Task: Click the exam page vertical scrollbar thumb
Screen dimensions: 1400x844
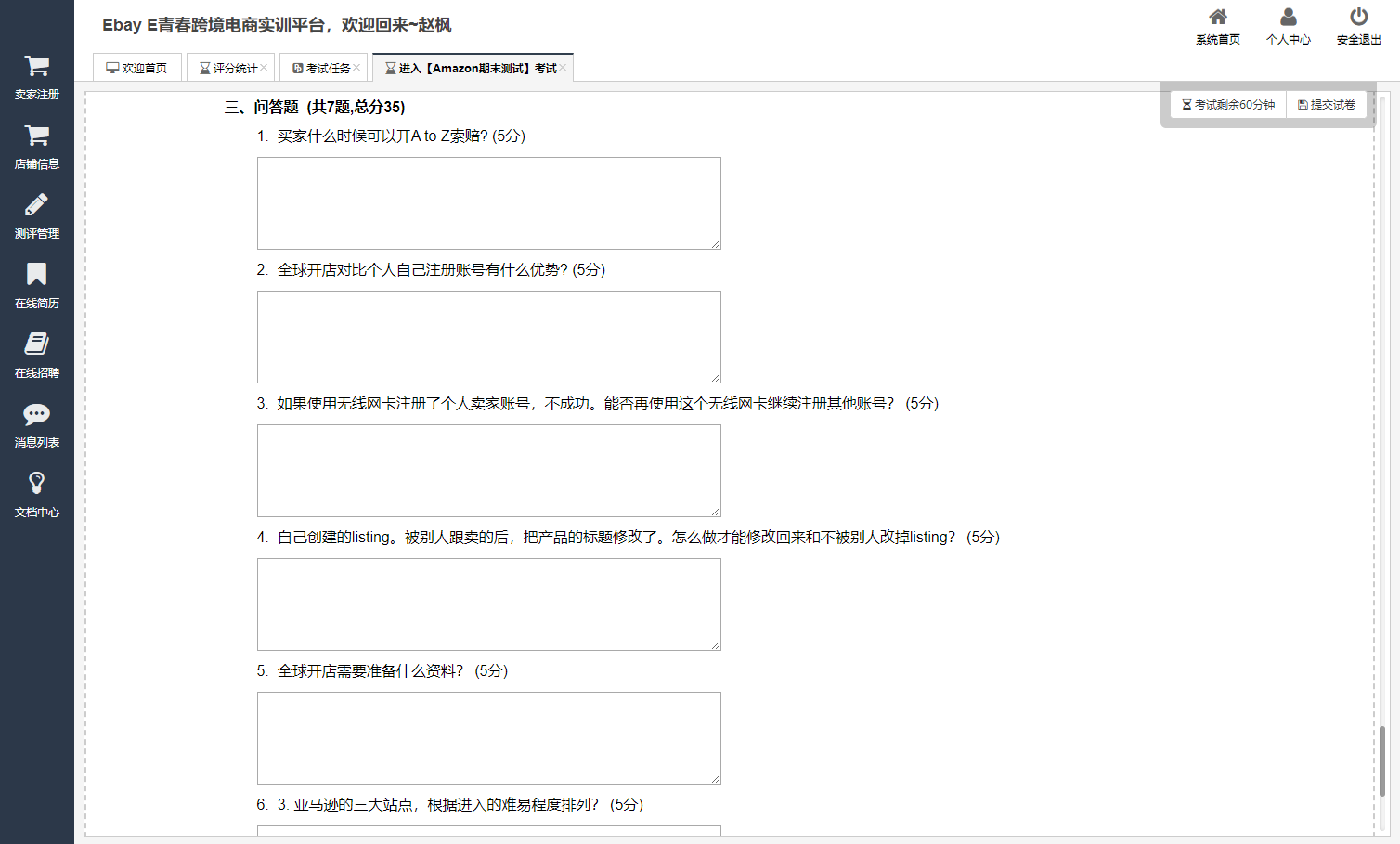Action: pos(1382,761)
